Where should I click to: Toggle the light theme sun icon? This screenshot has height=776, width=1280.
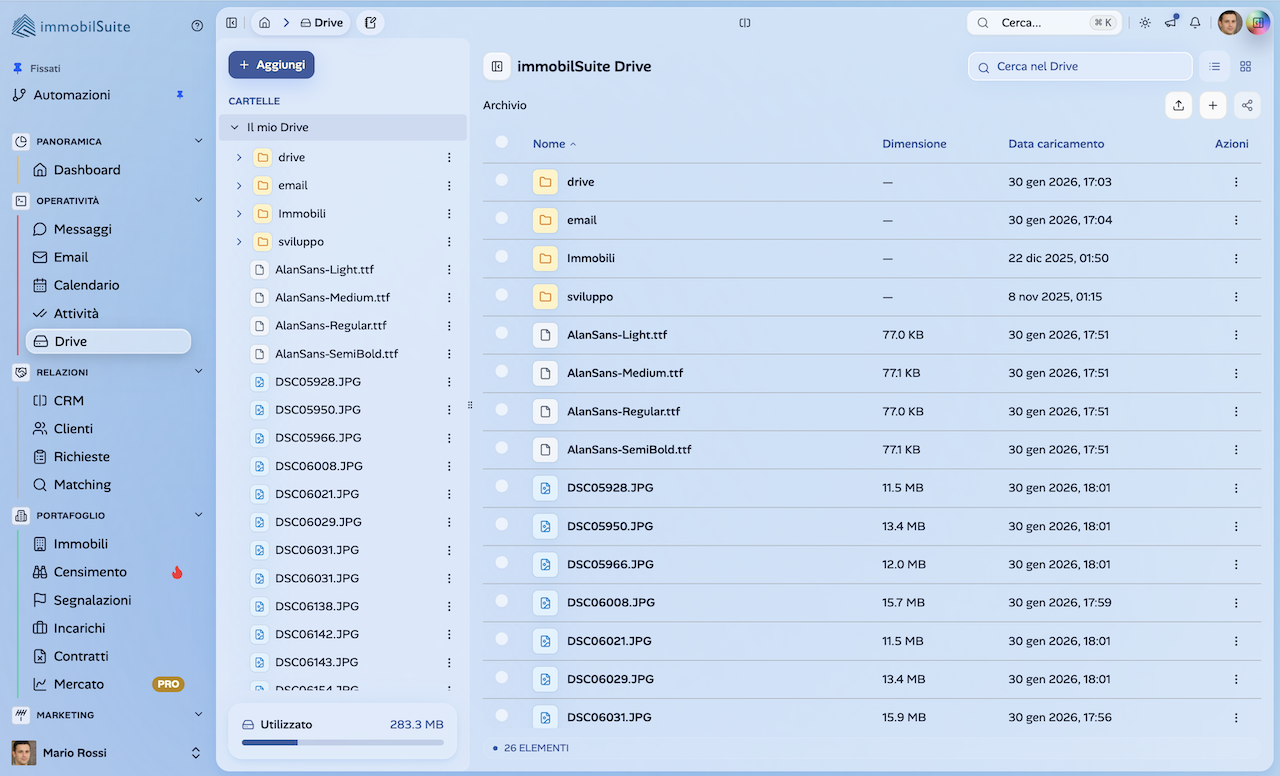coord(1145,23)
